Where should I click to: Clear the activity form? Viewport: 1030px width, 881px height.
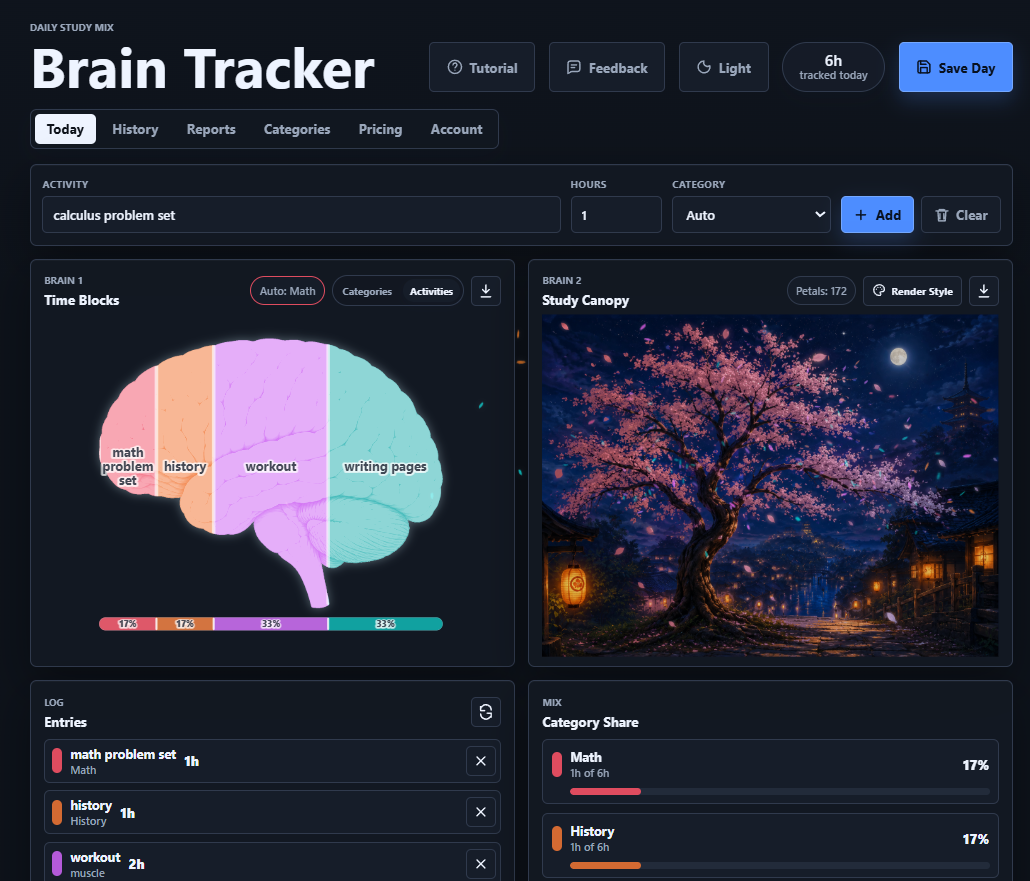(960, 215)
